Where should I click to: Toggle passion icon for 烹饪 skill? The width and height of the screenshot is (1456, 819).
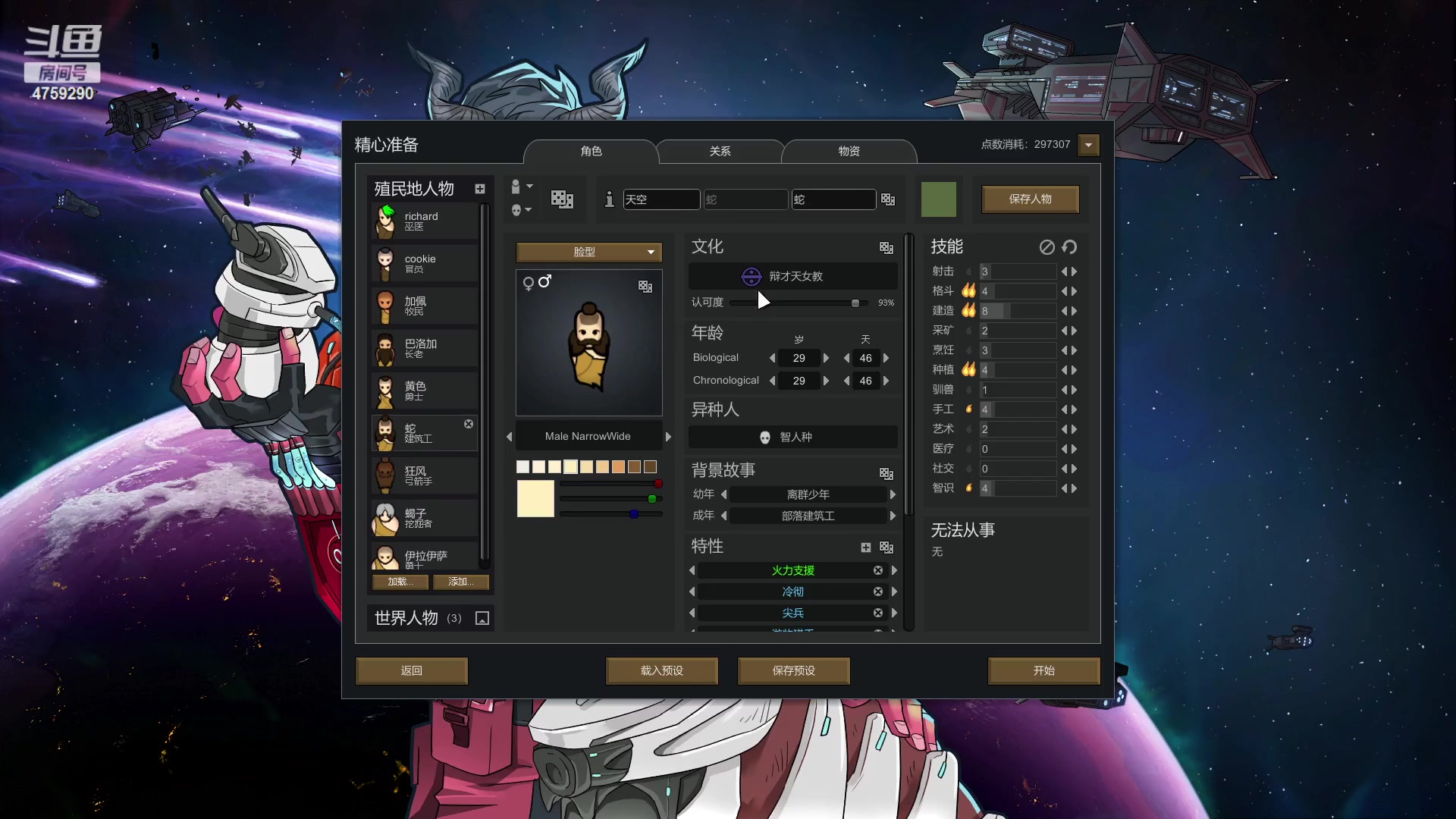point(968,350)
